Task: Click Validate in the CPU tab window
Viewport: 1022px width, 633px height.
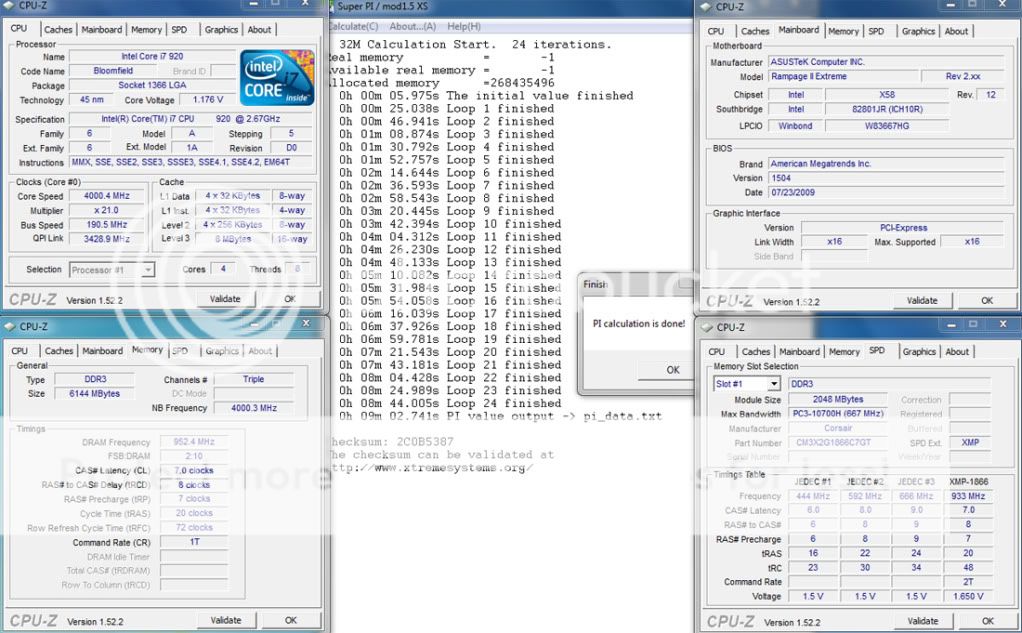Action: pos(225,299)
